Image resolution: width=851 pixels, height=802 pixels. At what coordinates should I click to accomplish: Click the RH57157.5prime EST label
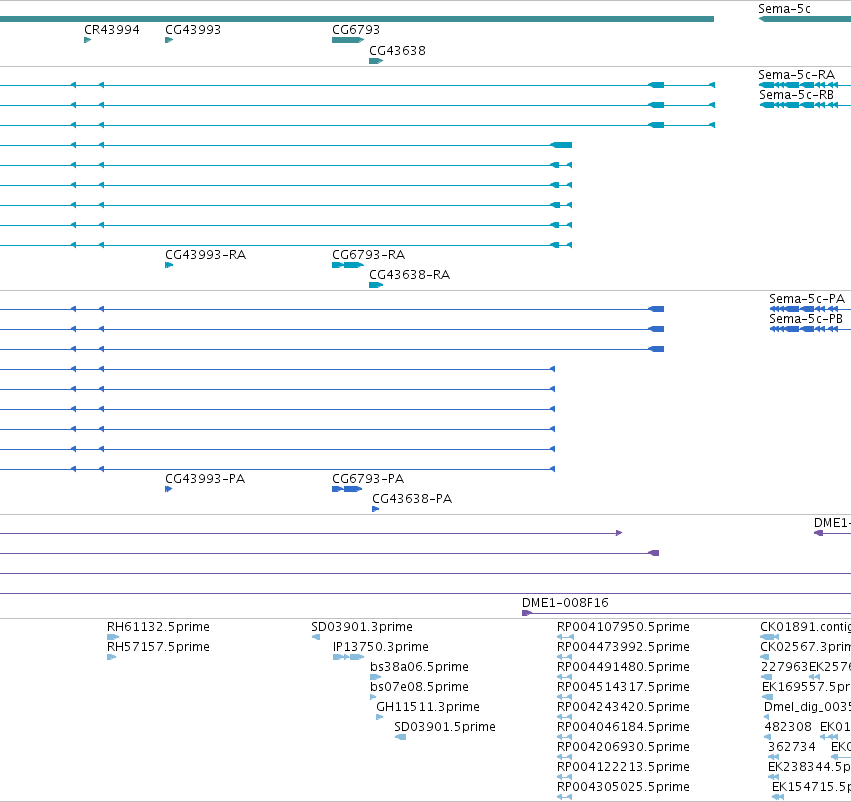point(158,647)
